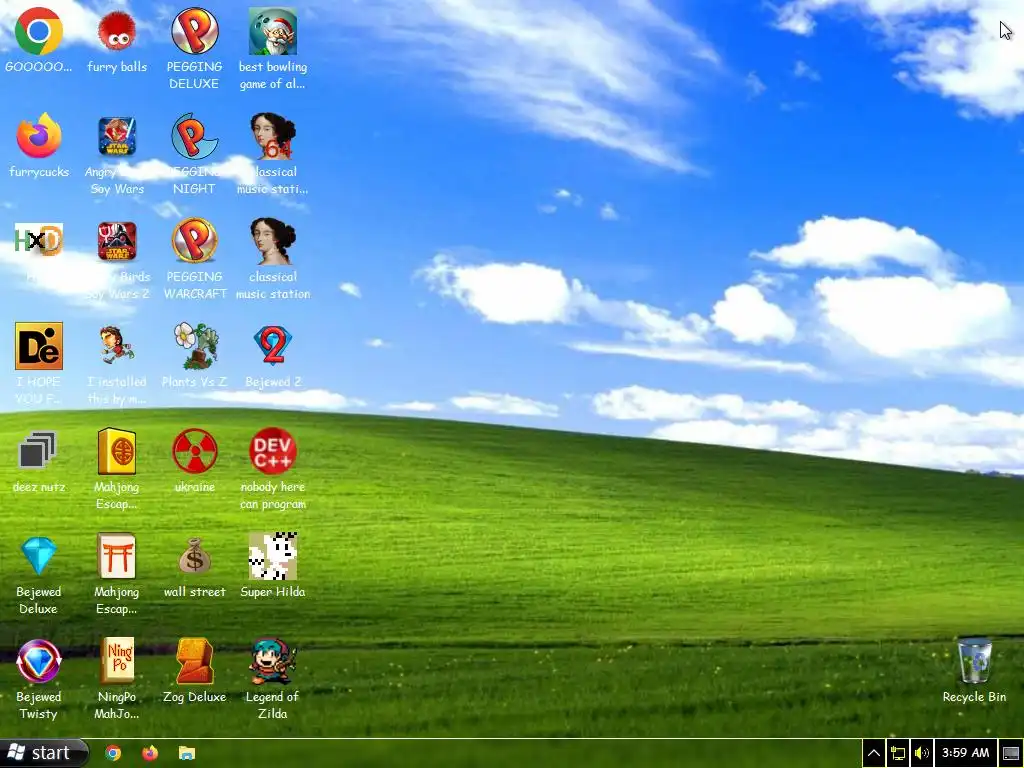Viewport: 1024px width, 768px height.
Task: Open the deez nutz stacked squares icon
Action: pyautogui.click(x=39, y=450)
